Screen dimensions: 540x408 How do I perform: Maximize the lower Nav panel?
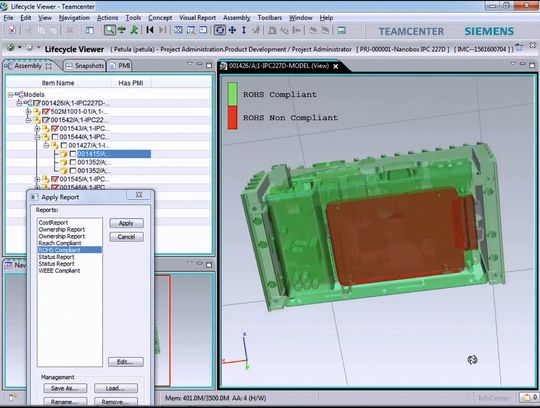point(209,264)
